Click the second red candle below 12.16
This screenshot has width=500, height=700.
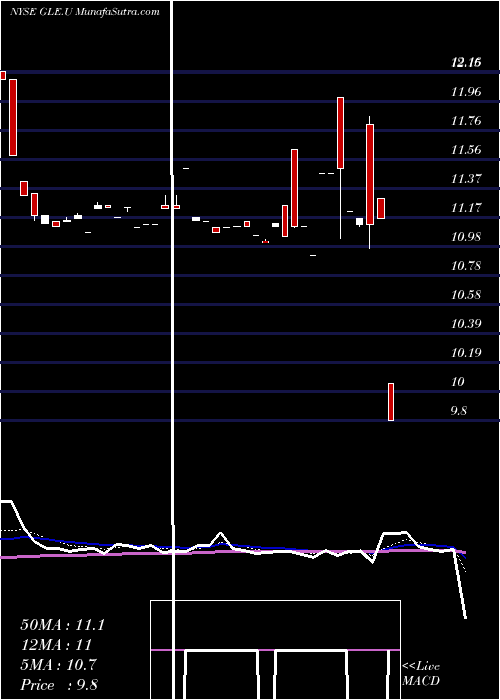click(13, 117)
